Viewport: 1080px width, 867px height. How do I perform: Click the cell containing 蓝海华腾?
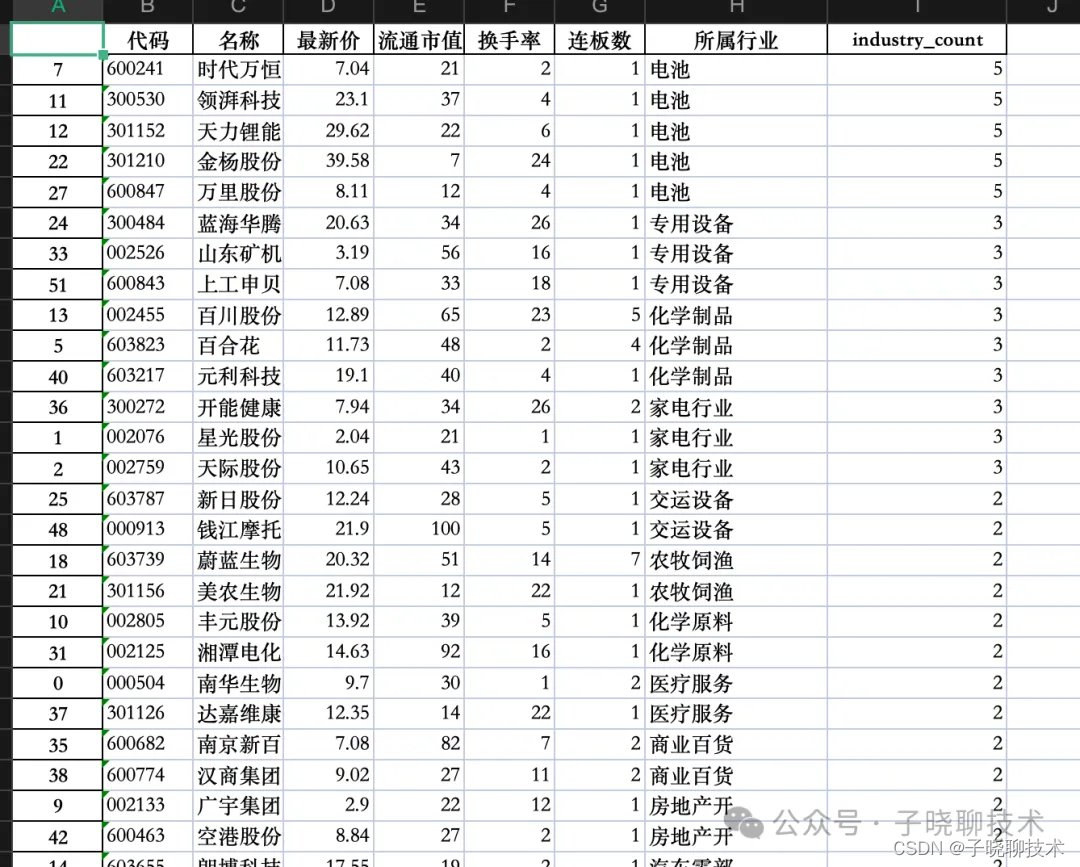(x=237, y=223)
